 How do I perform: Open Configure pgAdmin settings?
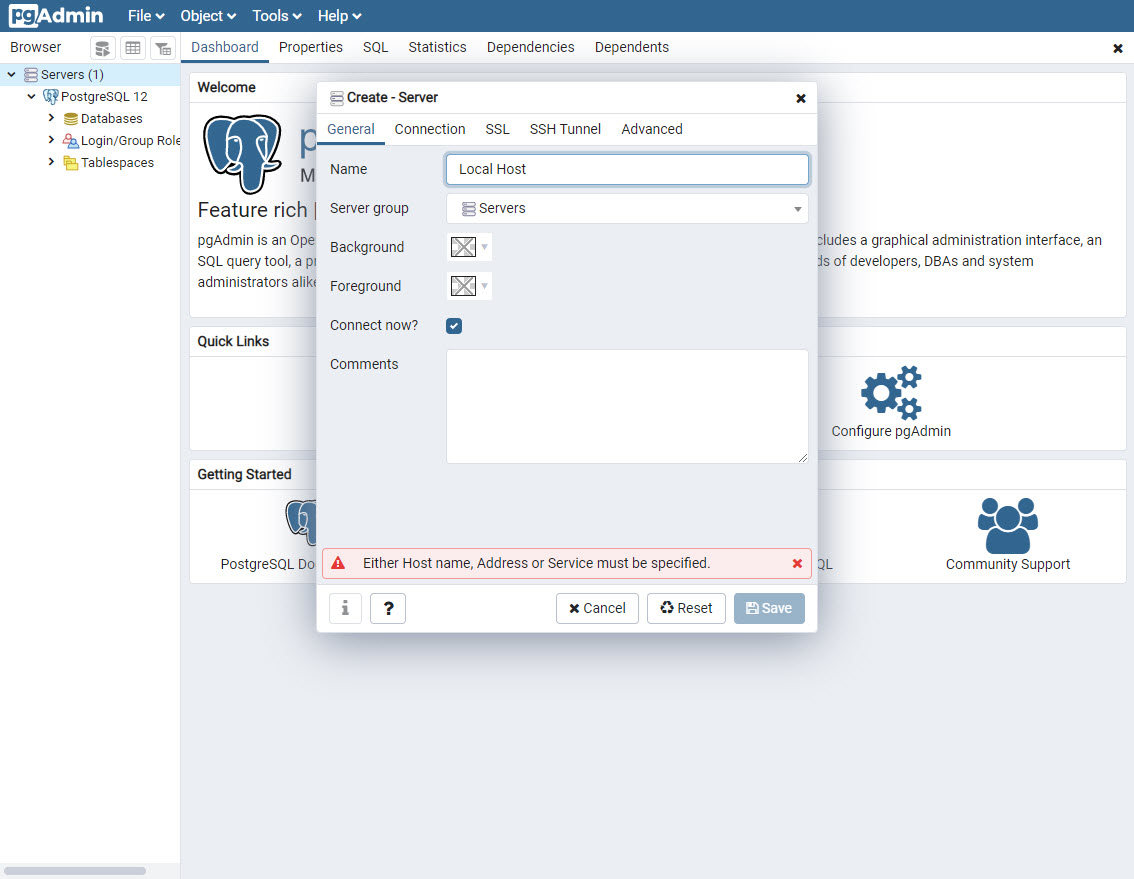click(890, 392)
